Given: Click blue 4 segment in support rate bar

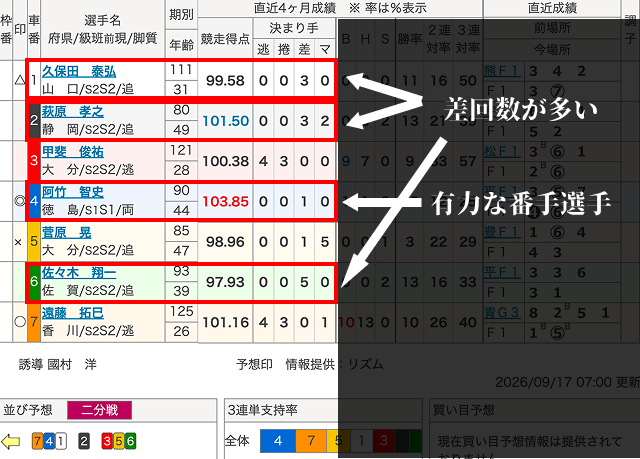Looking at the screenshot, I should (278, 441).
